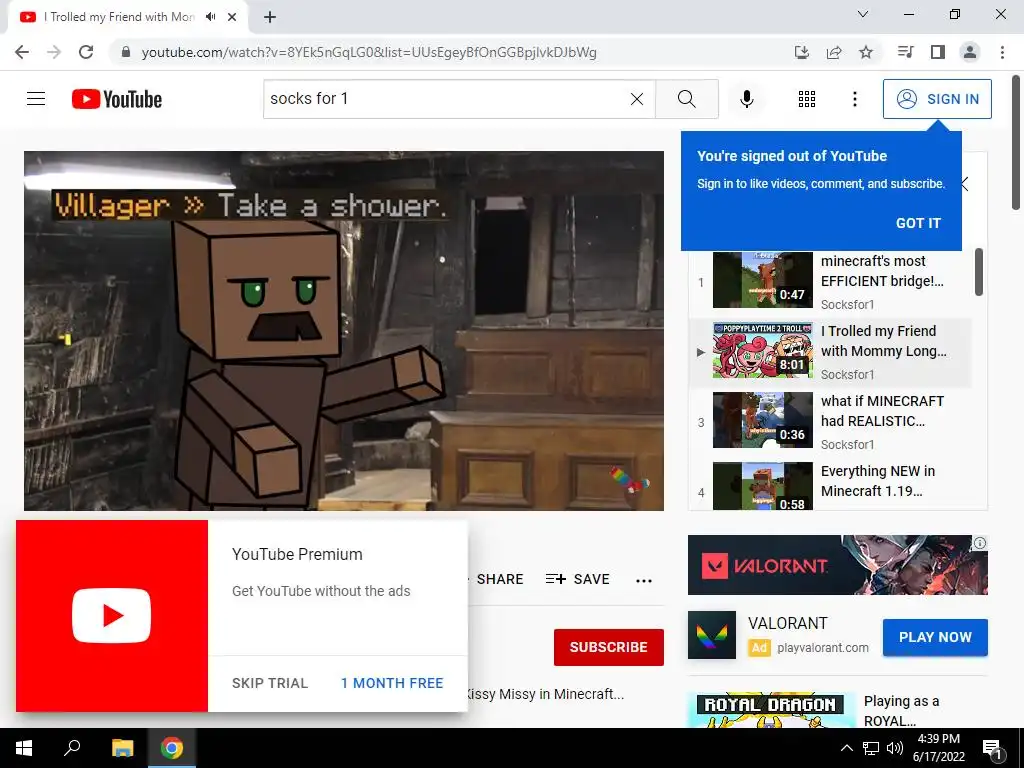This screenshot has height=768, width=1024.
Task: Install app icon in address bar
Action: click(x=802, y=52)
